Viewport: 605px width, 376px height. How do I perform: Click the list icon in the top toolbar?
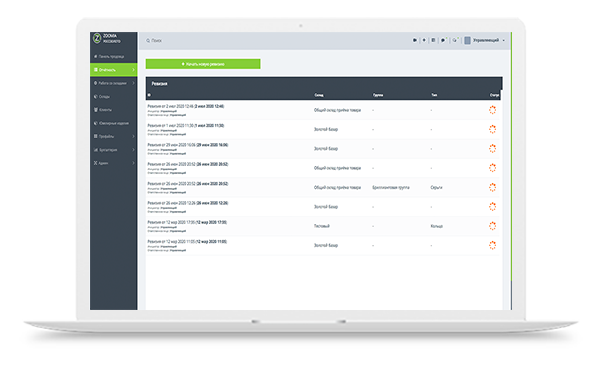(433, 40)
